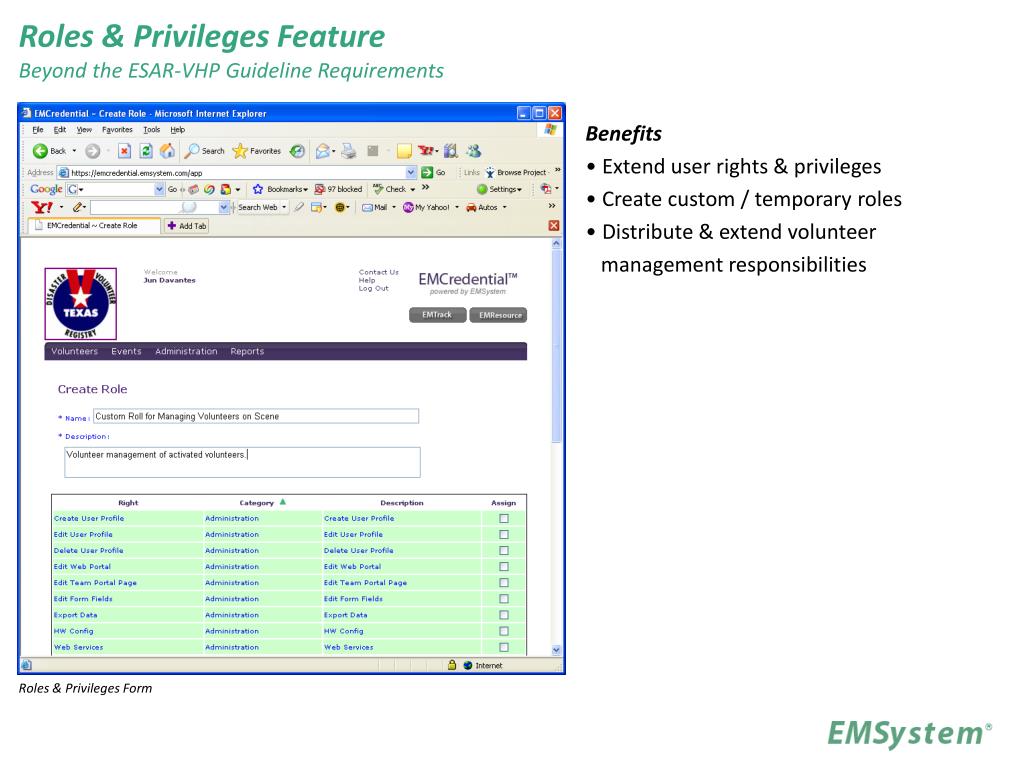Open Yahoo Autos from the toolbar

482,207
